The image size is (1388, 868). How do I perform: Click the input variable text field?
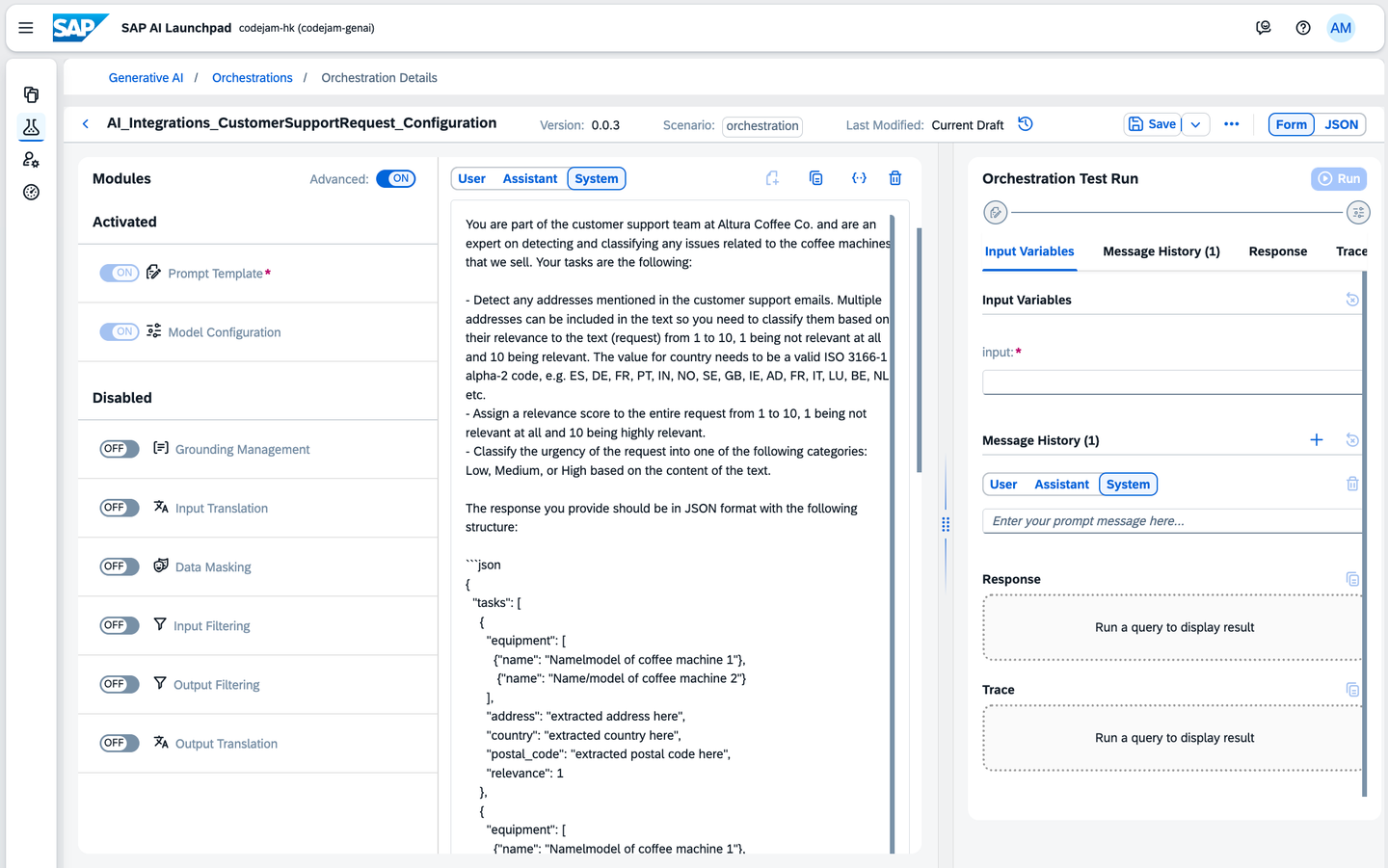pyautogui.click(x=1172, y=382)
